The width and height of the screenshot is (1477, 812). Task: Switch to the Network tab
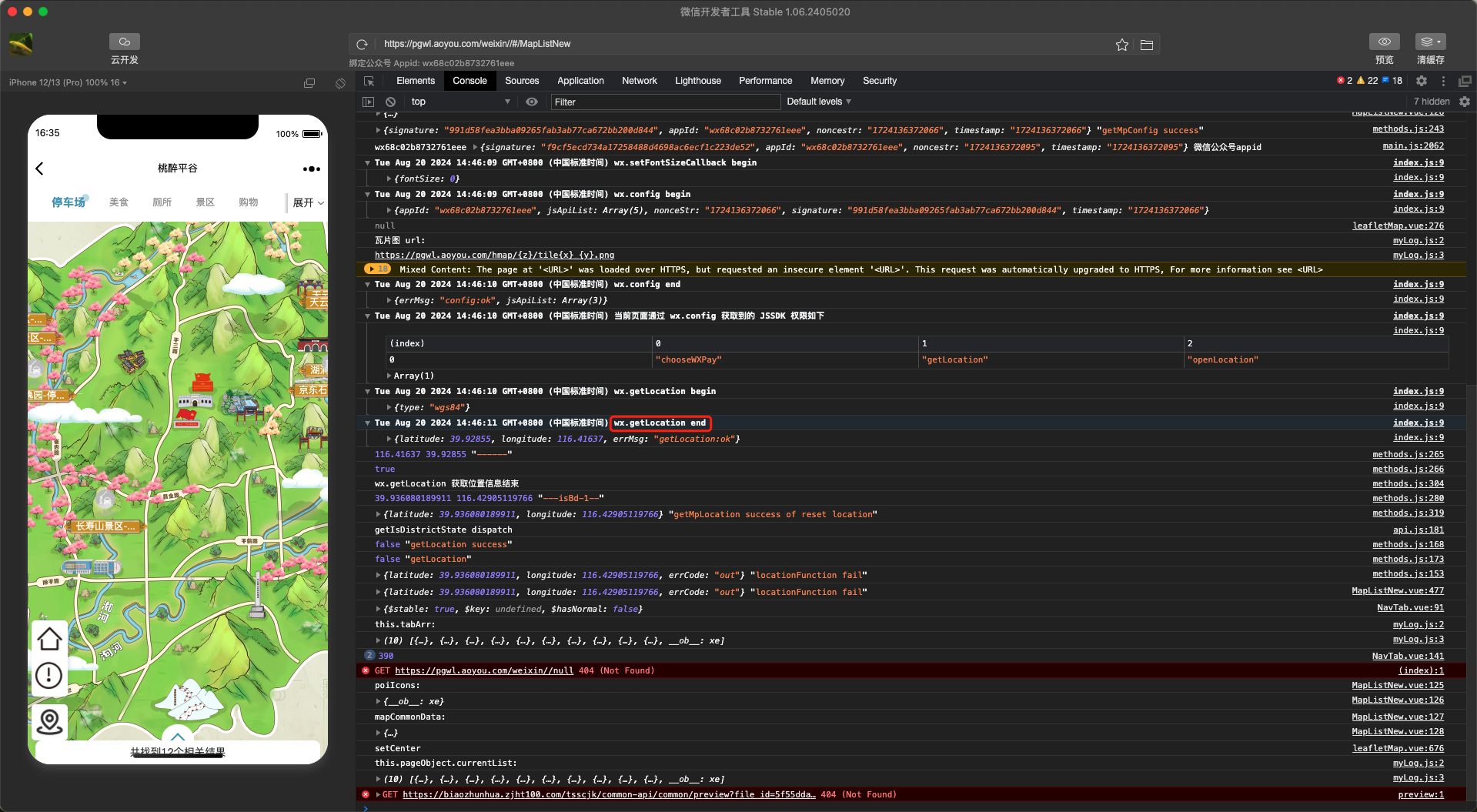(640, 81)
